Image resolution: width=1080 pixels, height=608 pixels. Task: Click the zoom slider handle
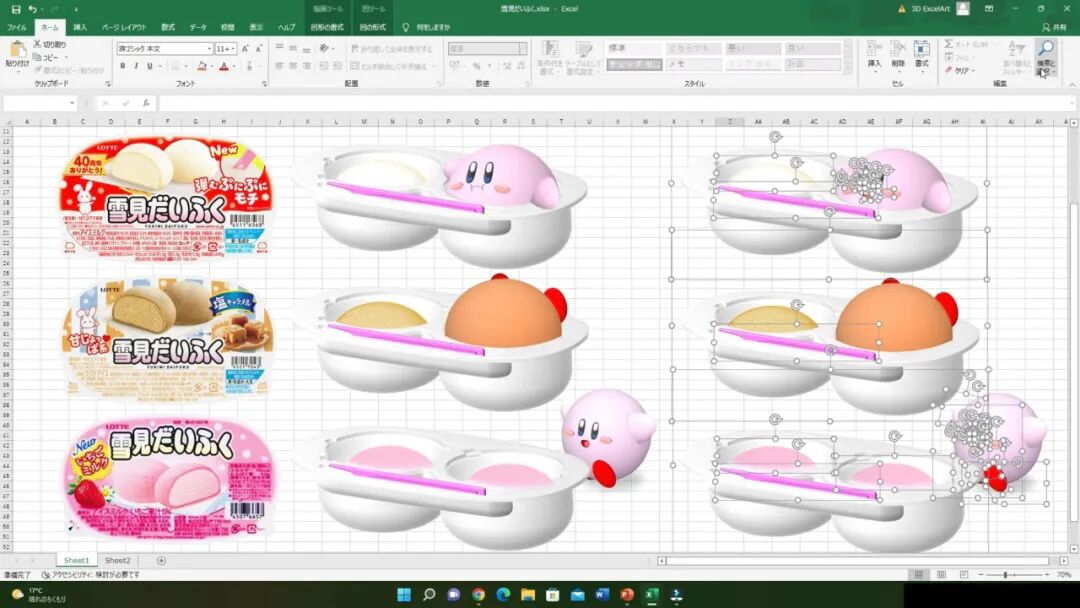coord(1006,574)
